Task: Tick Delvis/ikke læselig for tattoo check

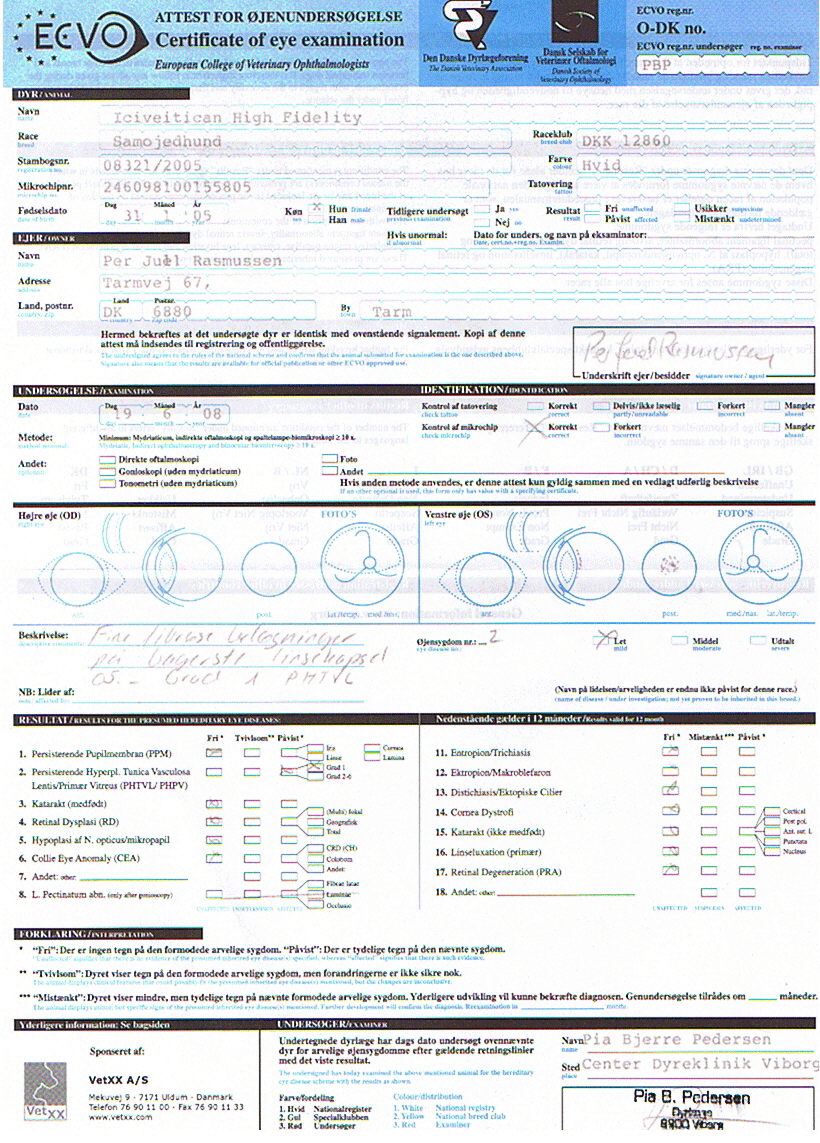Action: click(601, 406)
